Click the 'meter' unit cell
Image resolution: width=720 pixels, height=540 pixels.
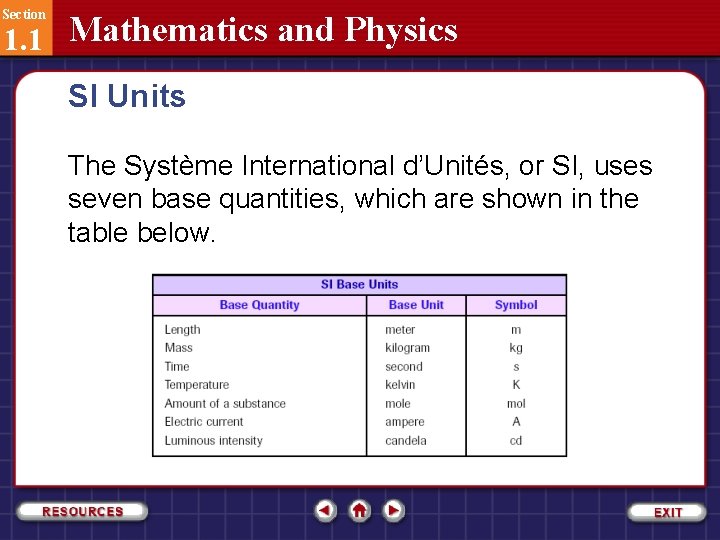[400, 330]
